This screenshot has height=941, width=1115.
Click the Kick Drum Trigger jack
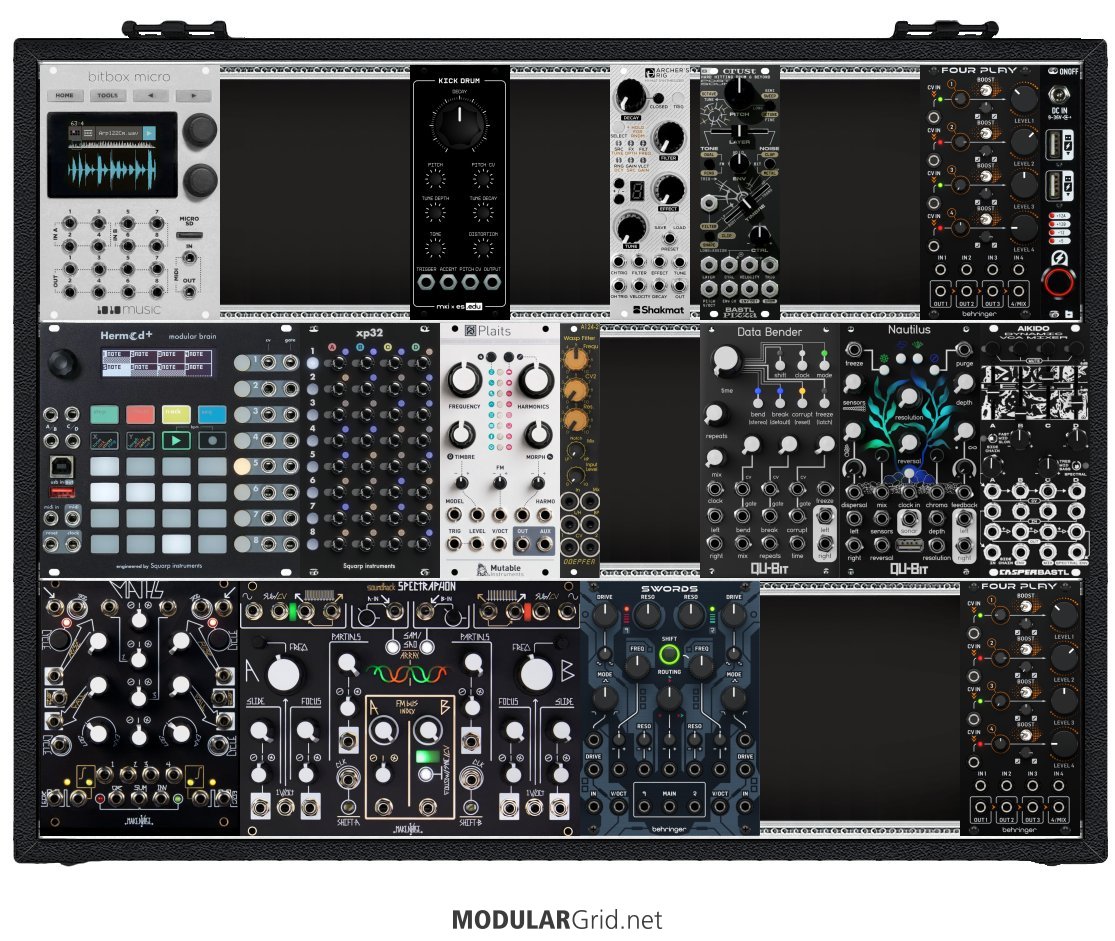pyautogui.click(x=426, y=282)
